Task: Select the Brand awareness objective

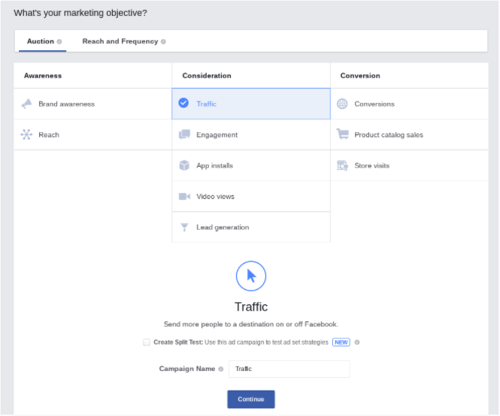Action: pos(93,104)
